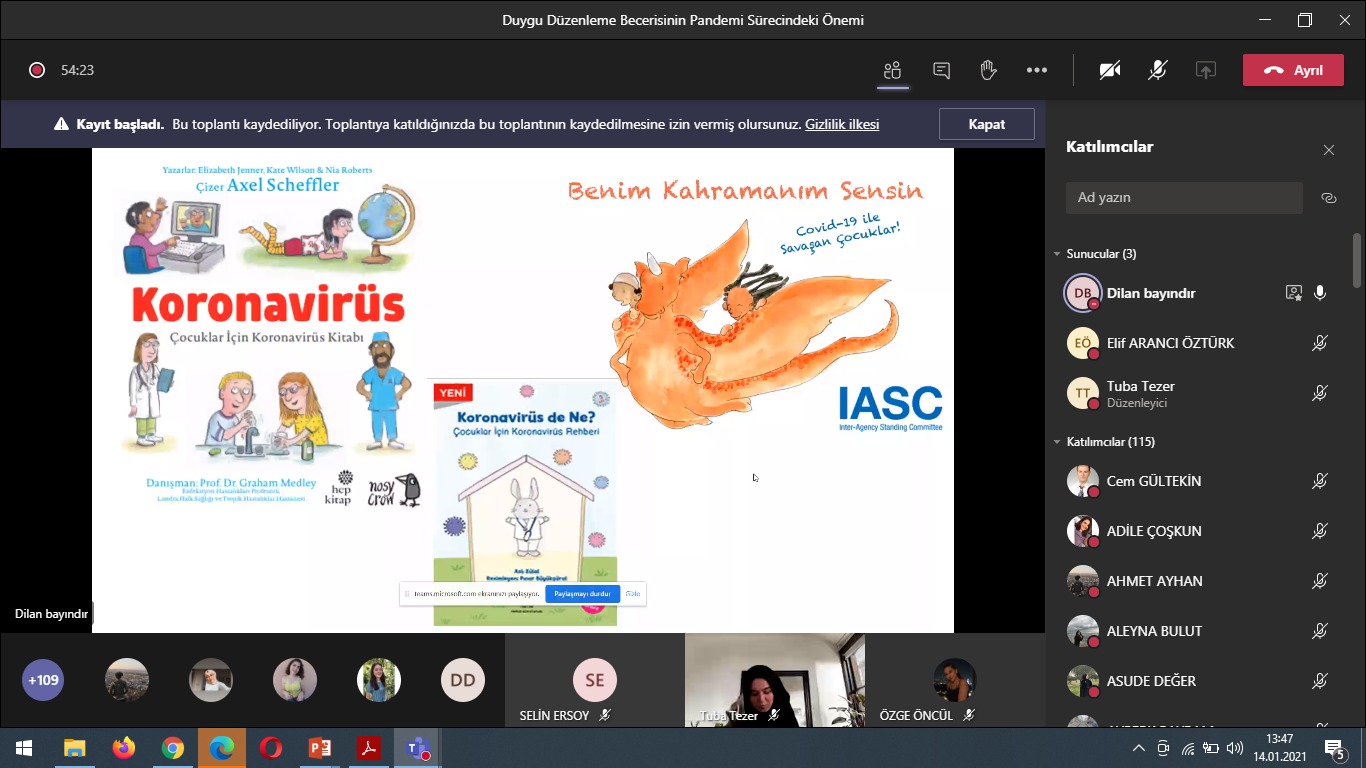Show the +109 overflow participants
Viewport: 1366px width, 768px height.
coord(43,680)
